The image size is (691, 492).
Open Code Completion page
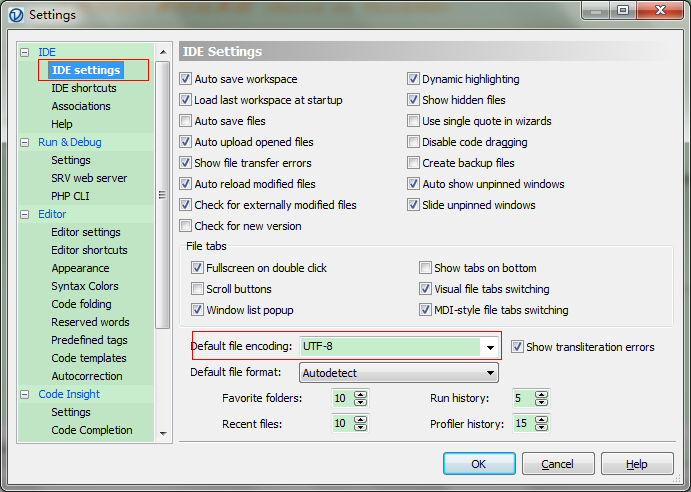point(92,430)
